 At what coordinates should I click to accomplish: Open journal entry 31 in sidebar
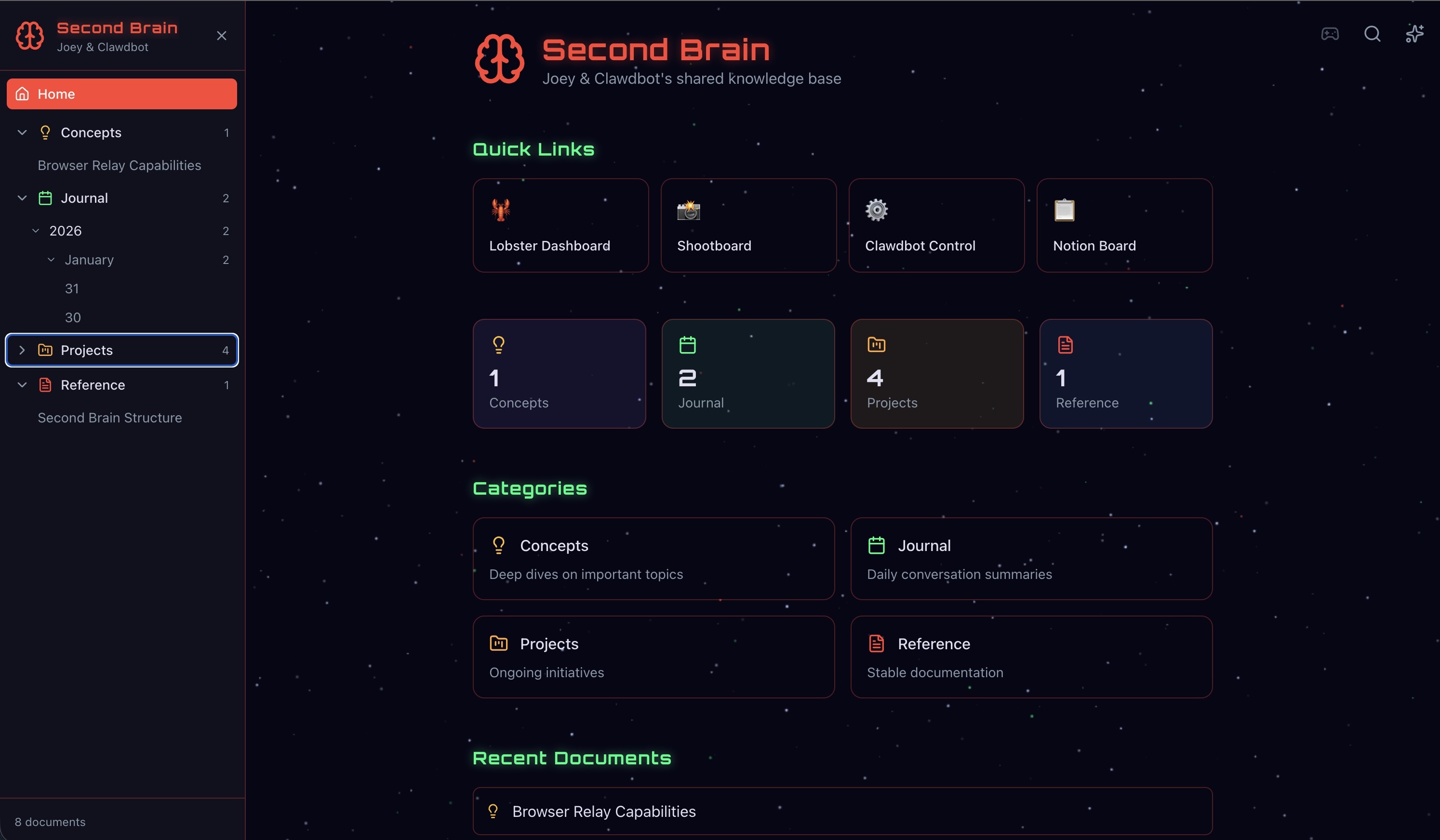coord(72,289)
